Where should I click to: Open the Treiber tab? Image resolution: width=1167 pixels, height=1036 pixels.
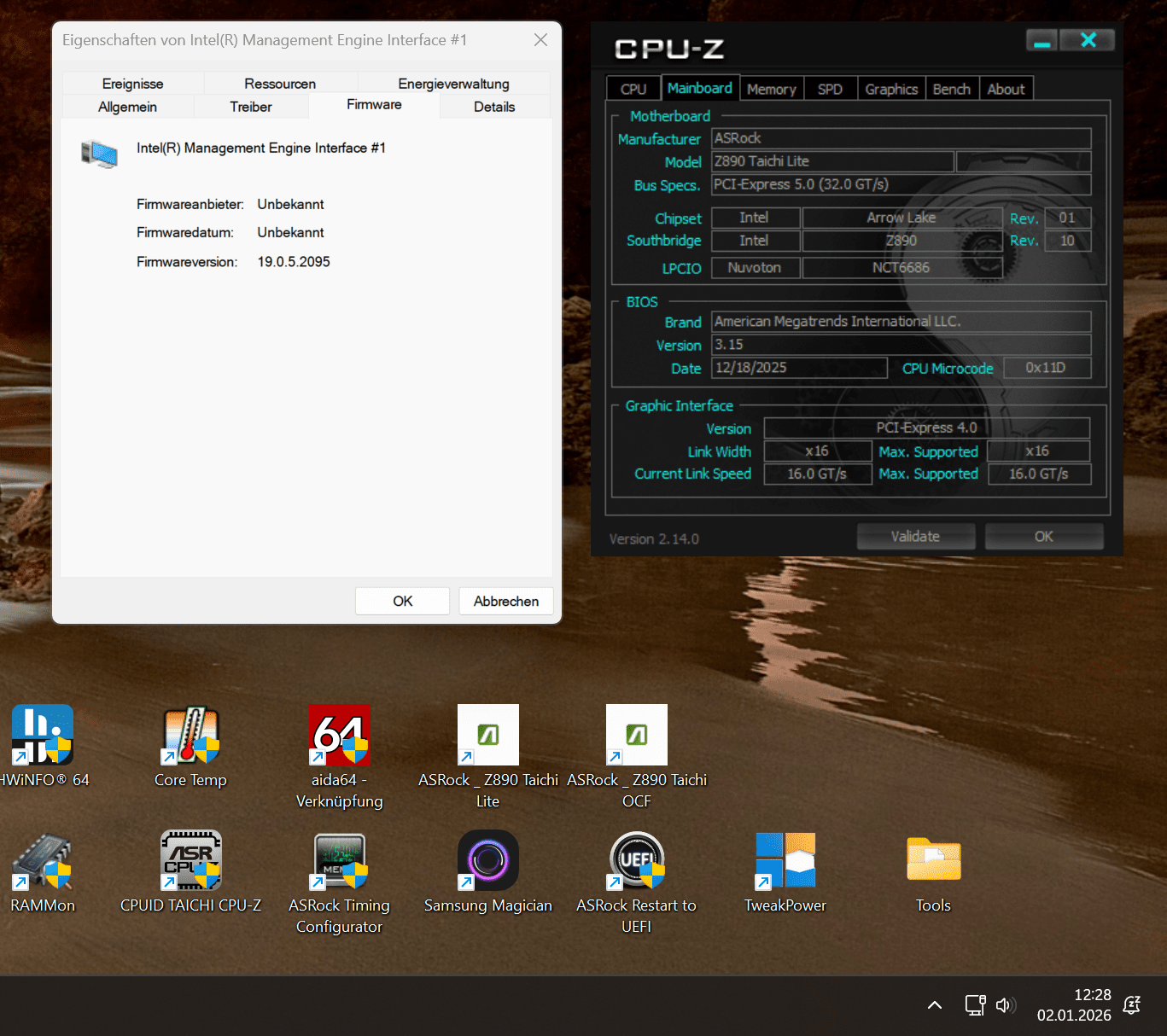pos(251,107)
